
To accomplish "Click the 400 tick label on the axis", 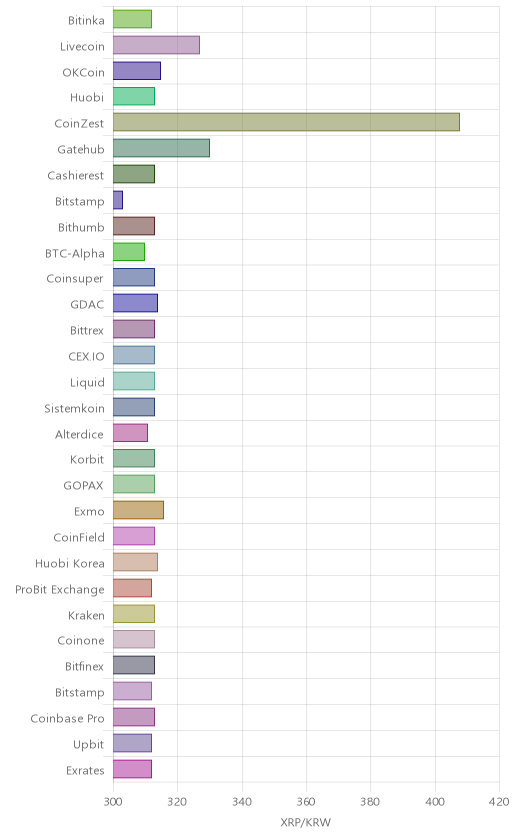I will click(x=435, y=801).
